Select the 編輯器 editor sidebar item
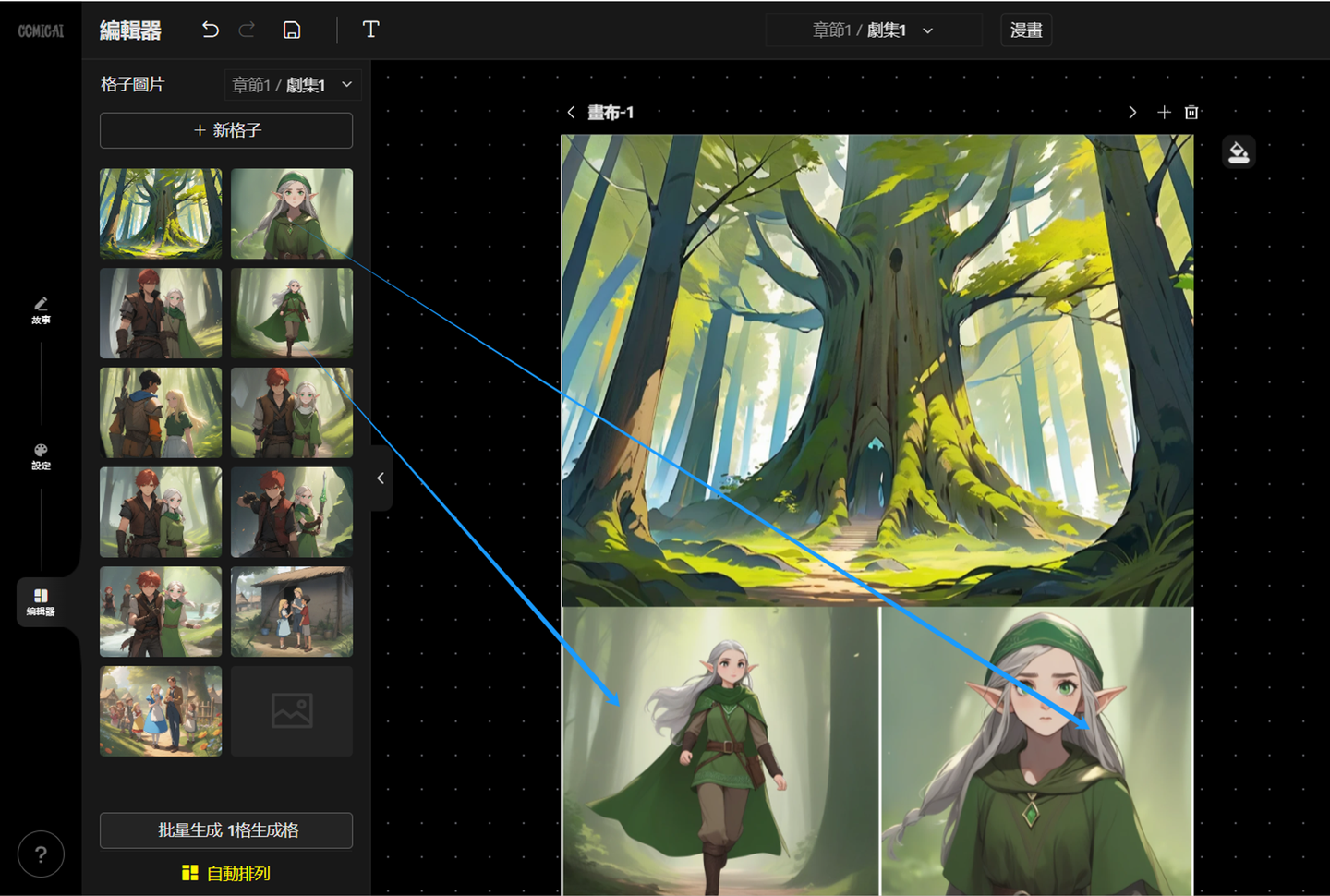Viewport: 1330px width, 896px height. pyautogui.click(x=41, y=602)
